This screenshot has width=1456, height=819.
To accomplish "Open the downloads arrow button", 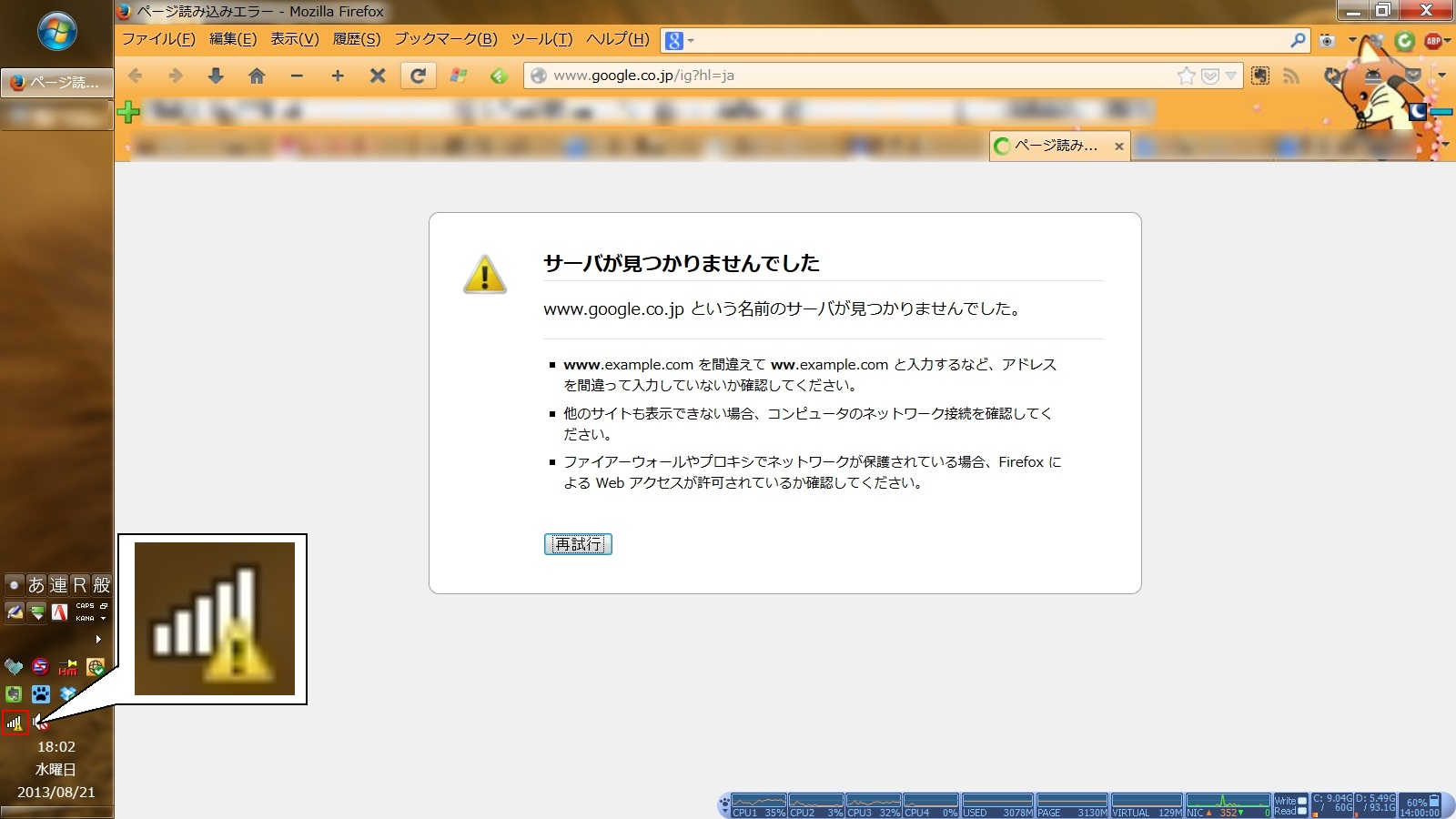I will point(216,76).
